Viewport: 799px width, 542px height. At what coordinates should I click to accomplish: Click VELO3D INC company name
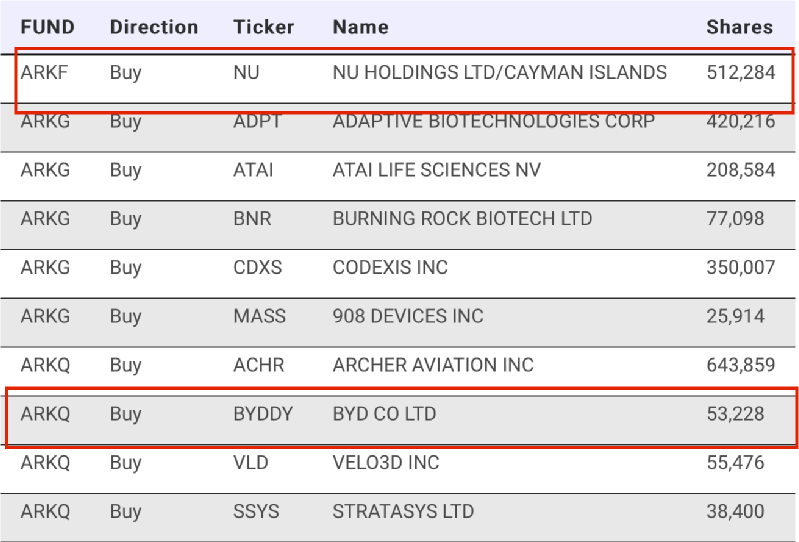(386, 462)
